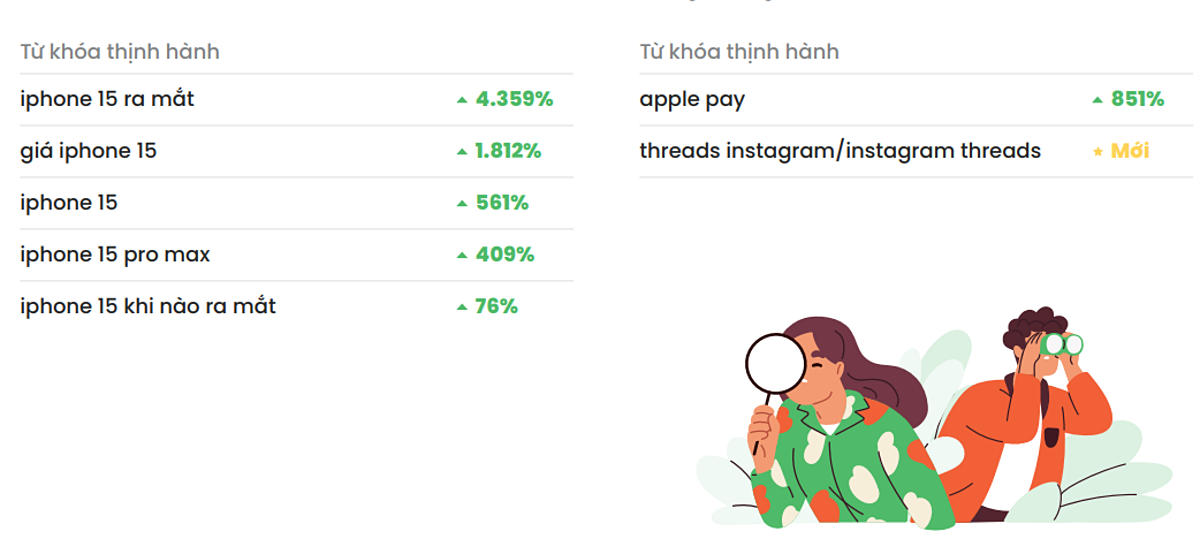Open the "threads instagram/instagram threads" keyword
1200x539 pixels.
(x=840, y=151)
